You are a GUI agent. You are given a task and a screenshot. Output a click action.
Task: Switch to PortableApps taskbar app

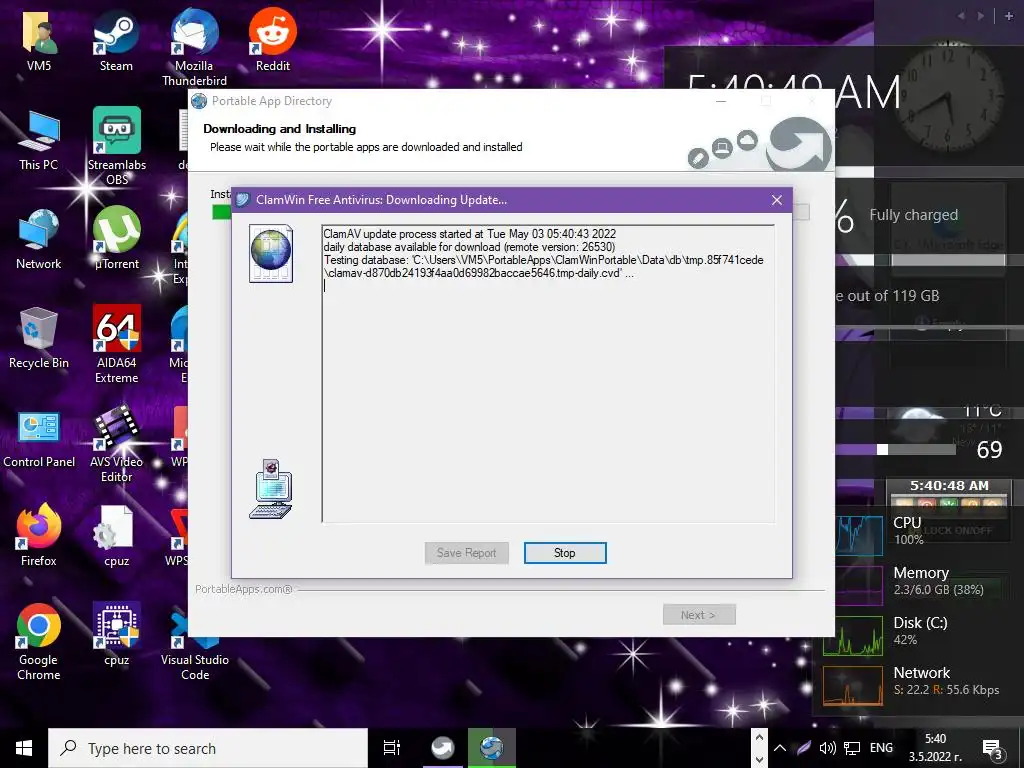coord(442,748)
